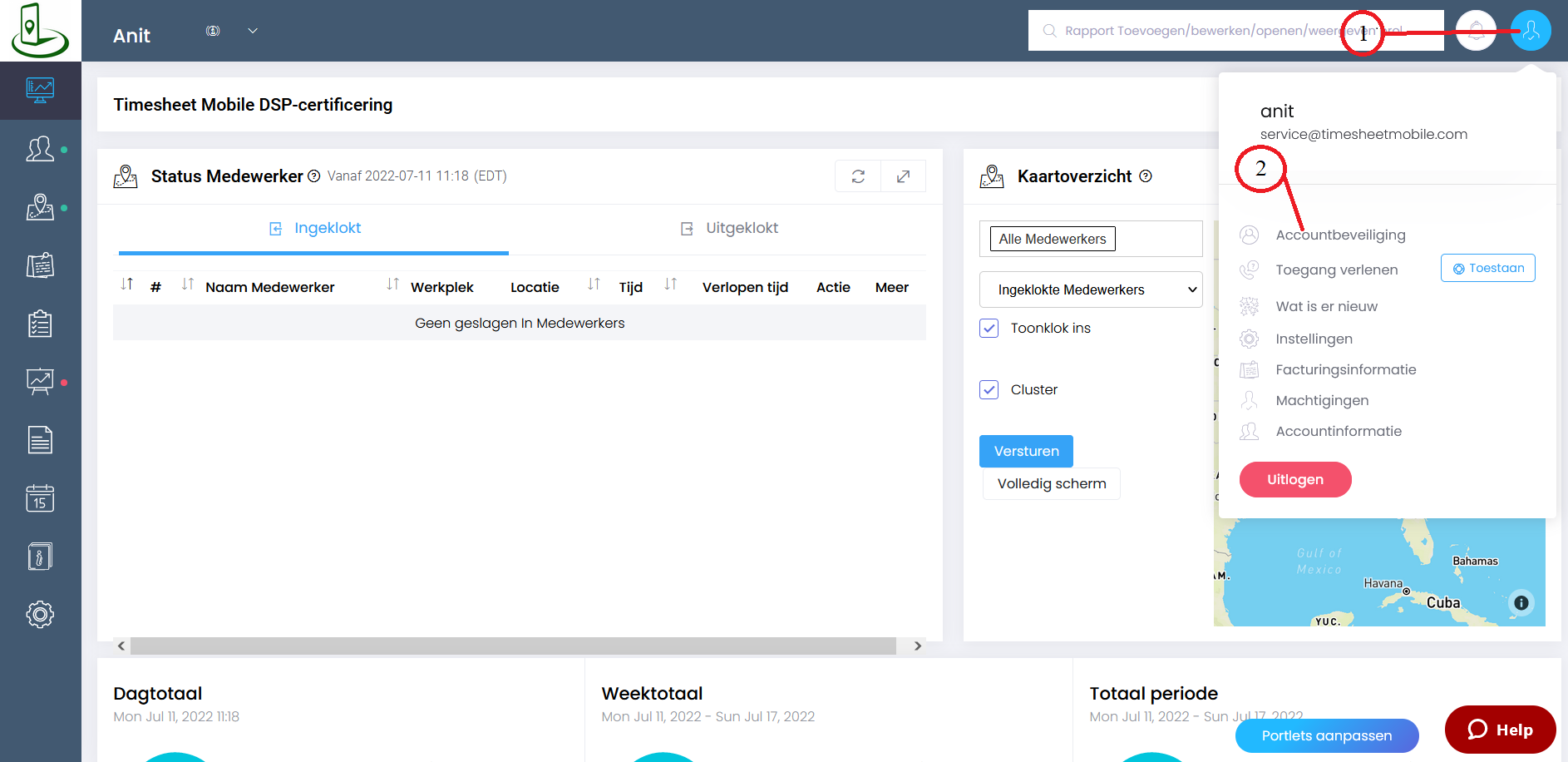Switch to the Uitgeklokt tab
Image resolution: width=1568 pixels, height=762 pixels.
point(729,228)
